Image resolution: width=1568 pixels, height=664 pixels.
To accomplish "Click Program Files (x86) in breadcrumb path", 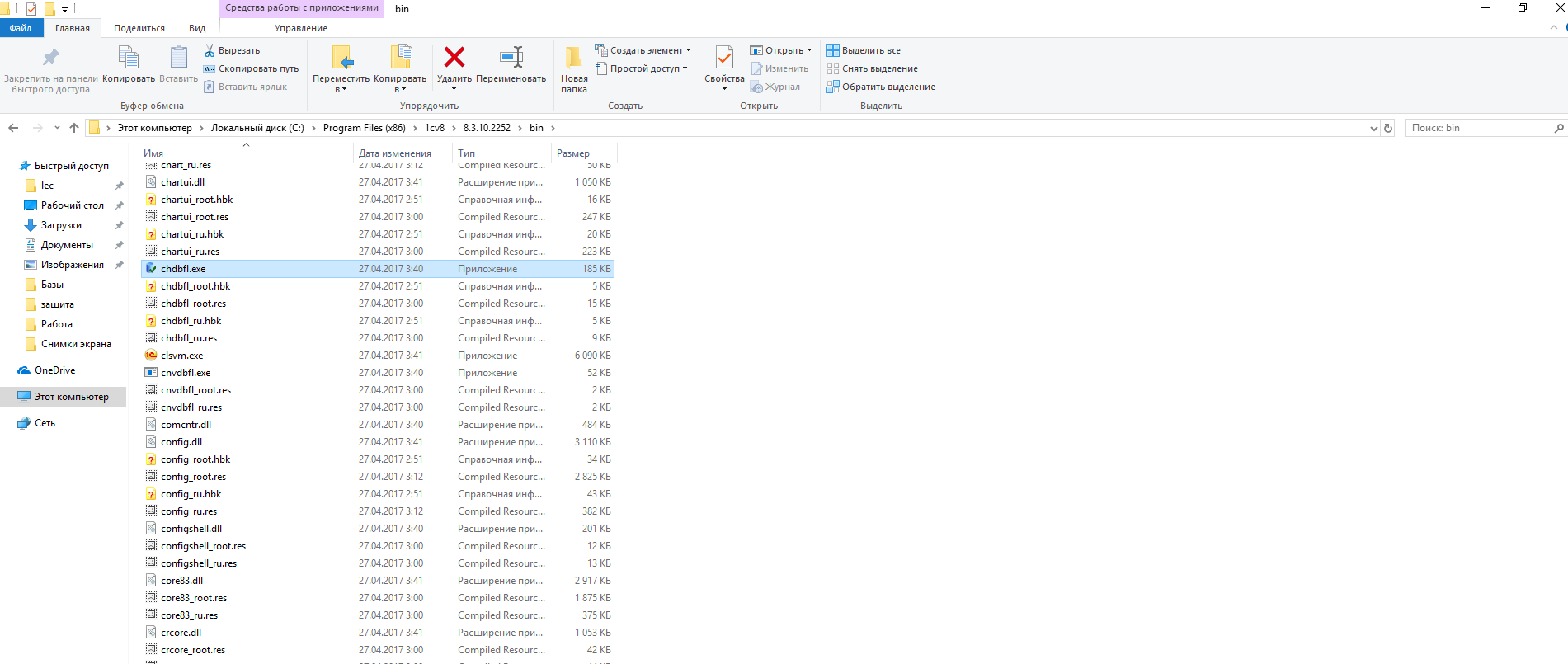I will pos(365,128).
